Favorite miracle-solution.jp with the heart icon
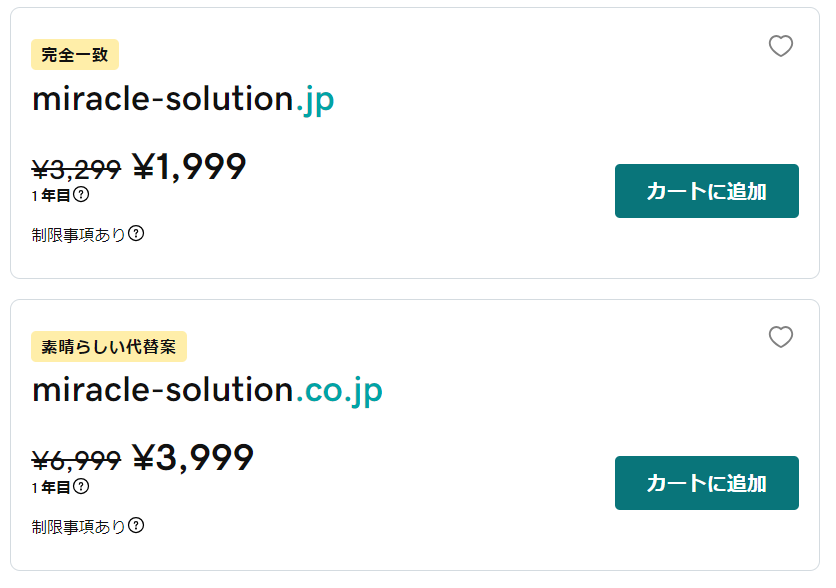 pos(781,46)
